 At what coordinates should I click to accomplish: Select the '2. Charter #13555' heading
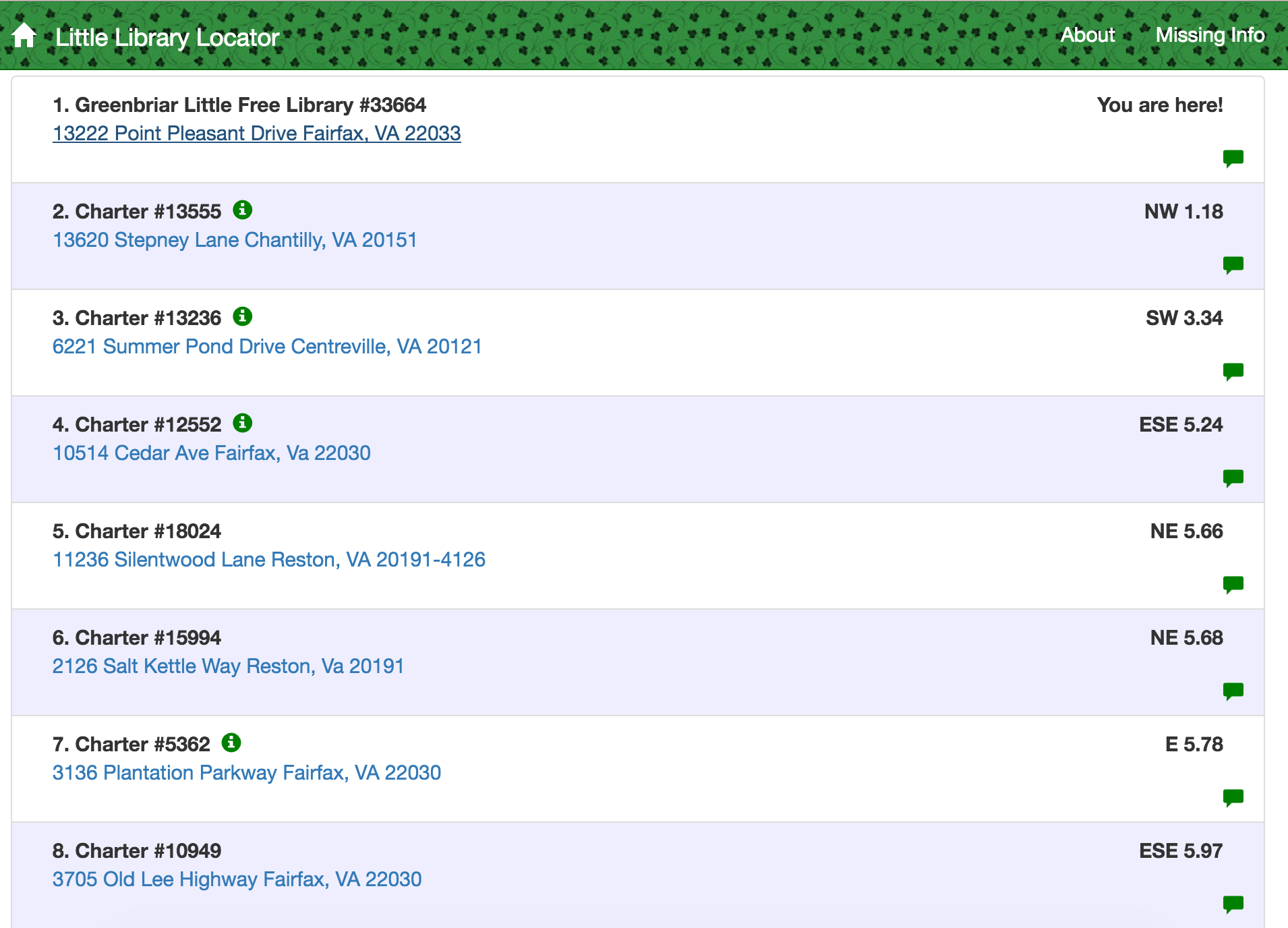pos(137,212)
